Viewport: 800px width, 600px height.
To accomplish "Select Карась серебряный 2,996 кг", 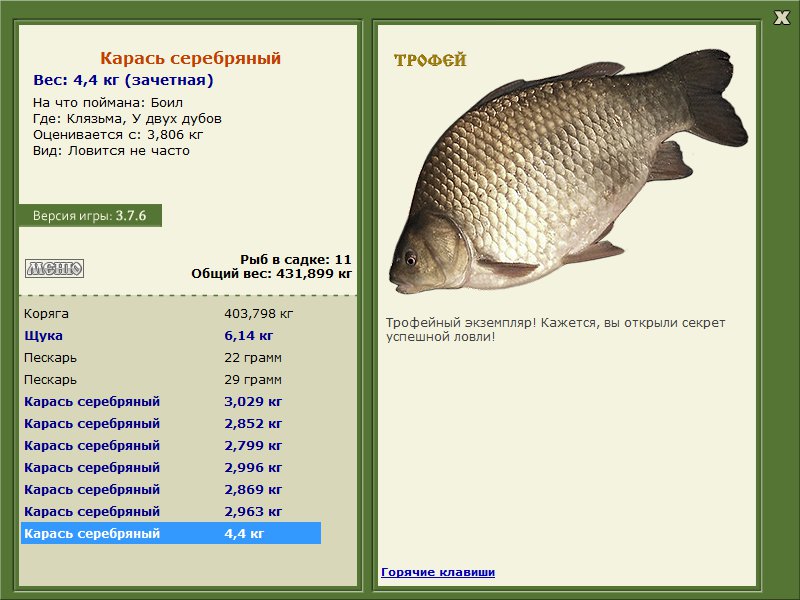I will point(171,467).
